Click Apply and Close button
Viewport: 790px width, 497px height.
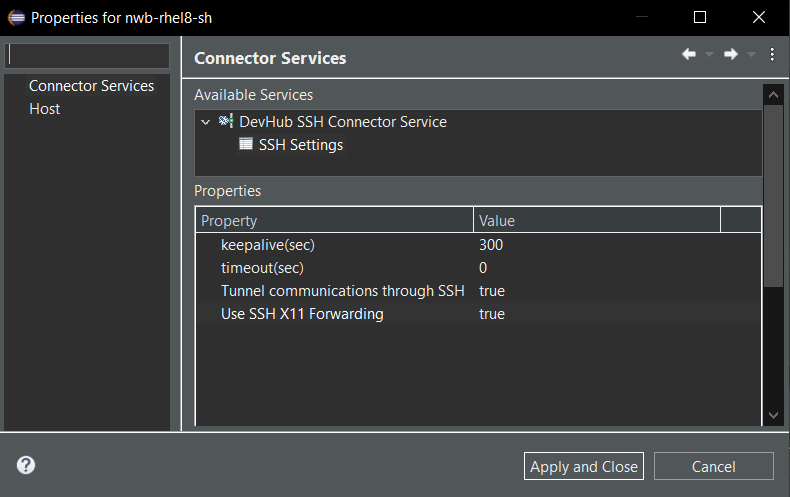[x=584, y=466]
